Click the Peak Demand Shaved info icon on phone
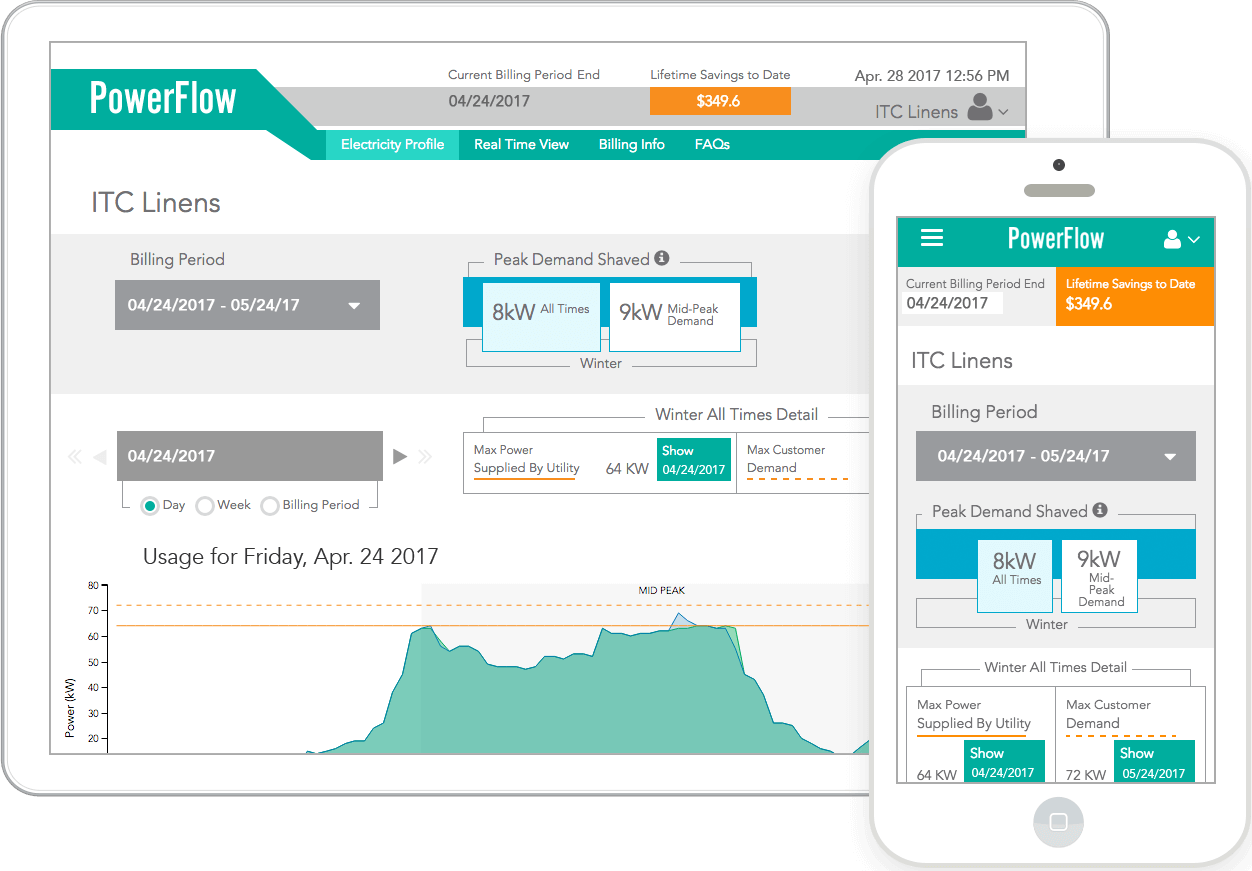Image resolution: width=1252 pixels, height=871 pixels. pos(1100,510)
